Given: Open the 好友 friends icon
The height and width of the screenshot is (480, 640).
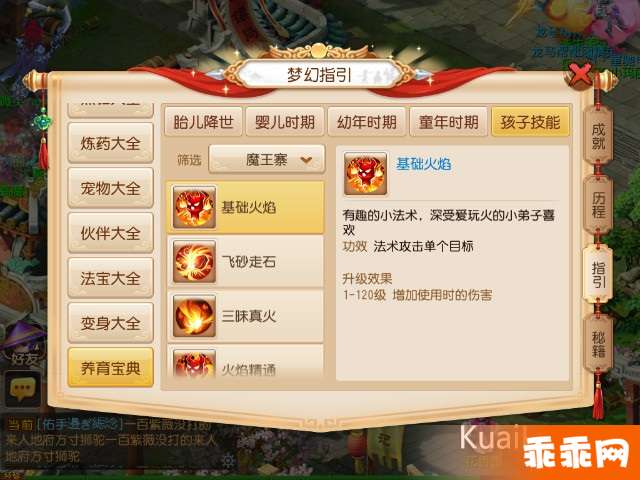Looking at the screenshot, I should tap(24, 345).
